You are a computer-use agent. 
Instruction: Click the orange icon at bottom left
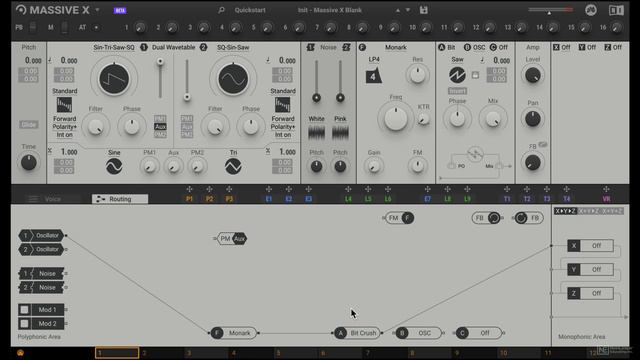[20, 353]
